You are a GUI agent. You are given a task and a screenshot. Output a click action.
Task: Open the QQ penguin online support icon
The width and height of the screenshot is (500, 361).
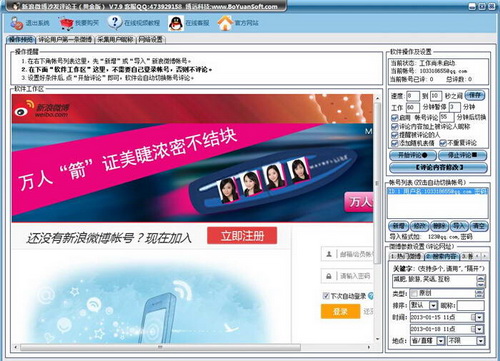pos(176,23)
